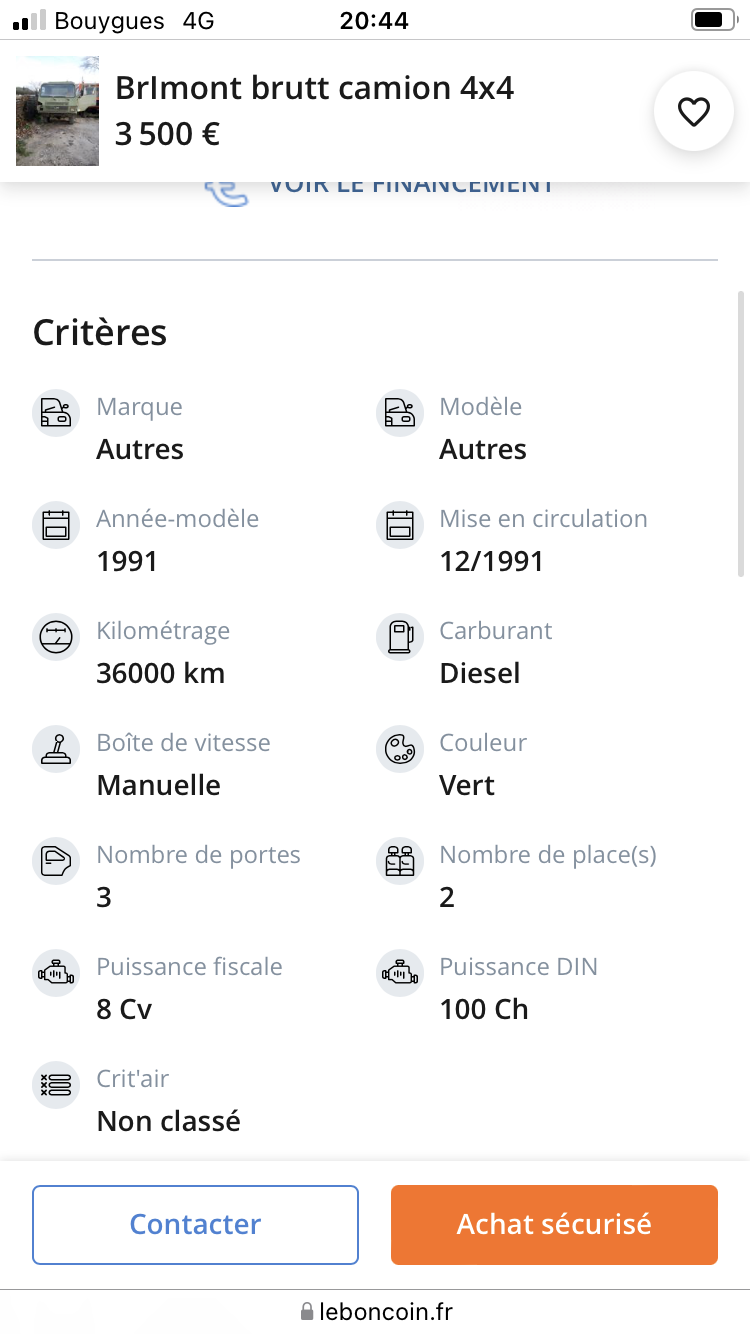Tap the Crit'air list icon

pos(56,1085)
